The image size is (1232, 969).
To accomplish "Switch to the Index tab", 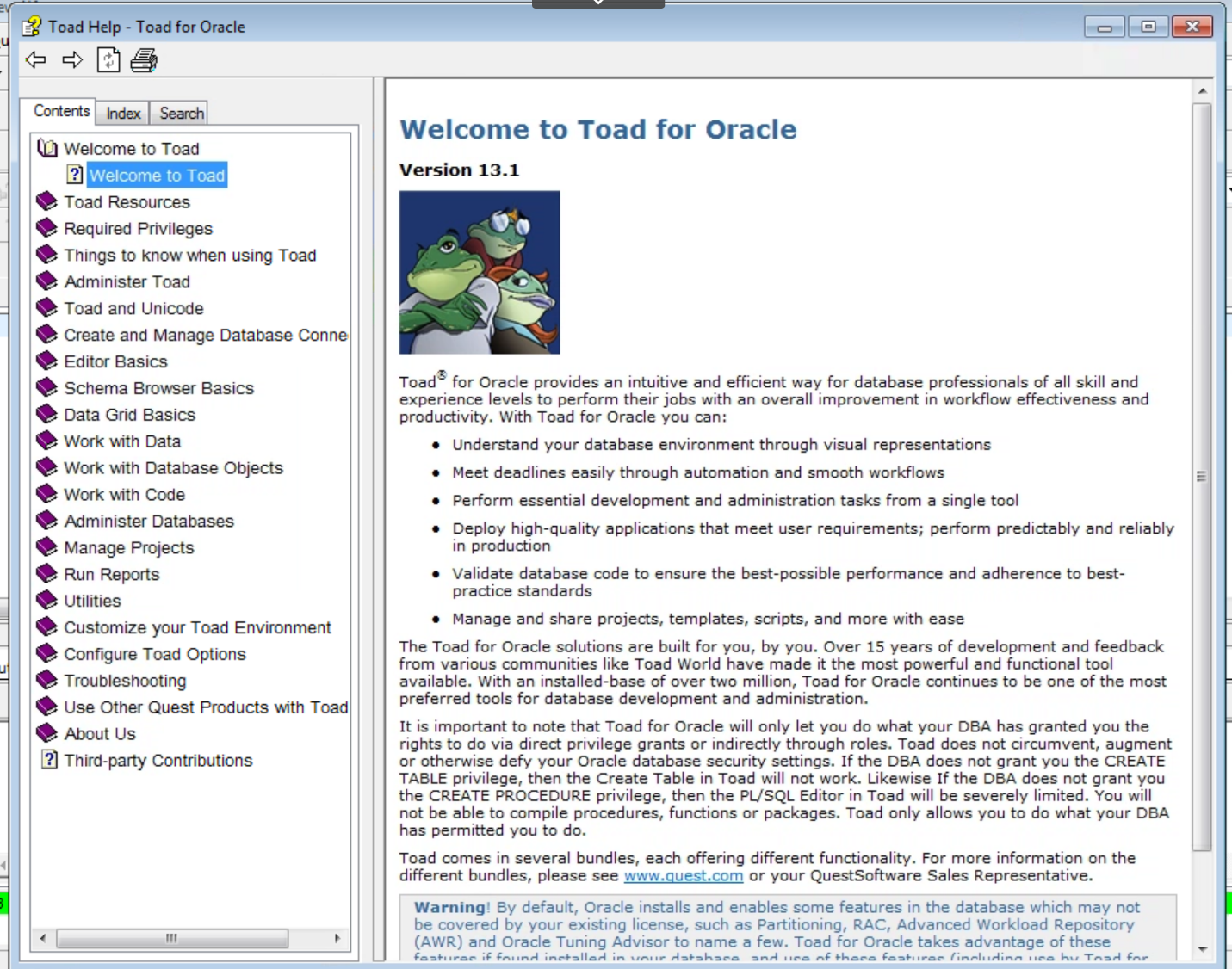I will [x=123, y=113].
